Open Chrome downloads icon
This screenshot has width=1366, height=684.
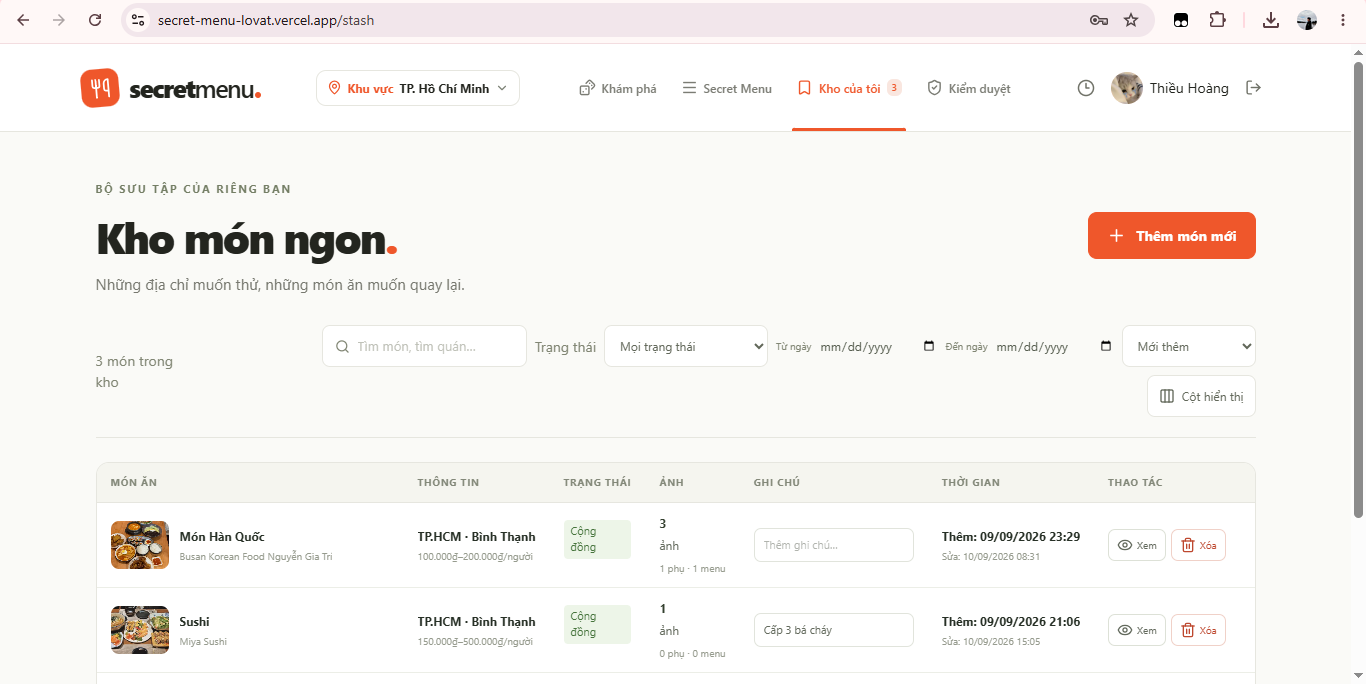click(x=1271, y=20)
